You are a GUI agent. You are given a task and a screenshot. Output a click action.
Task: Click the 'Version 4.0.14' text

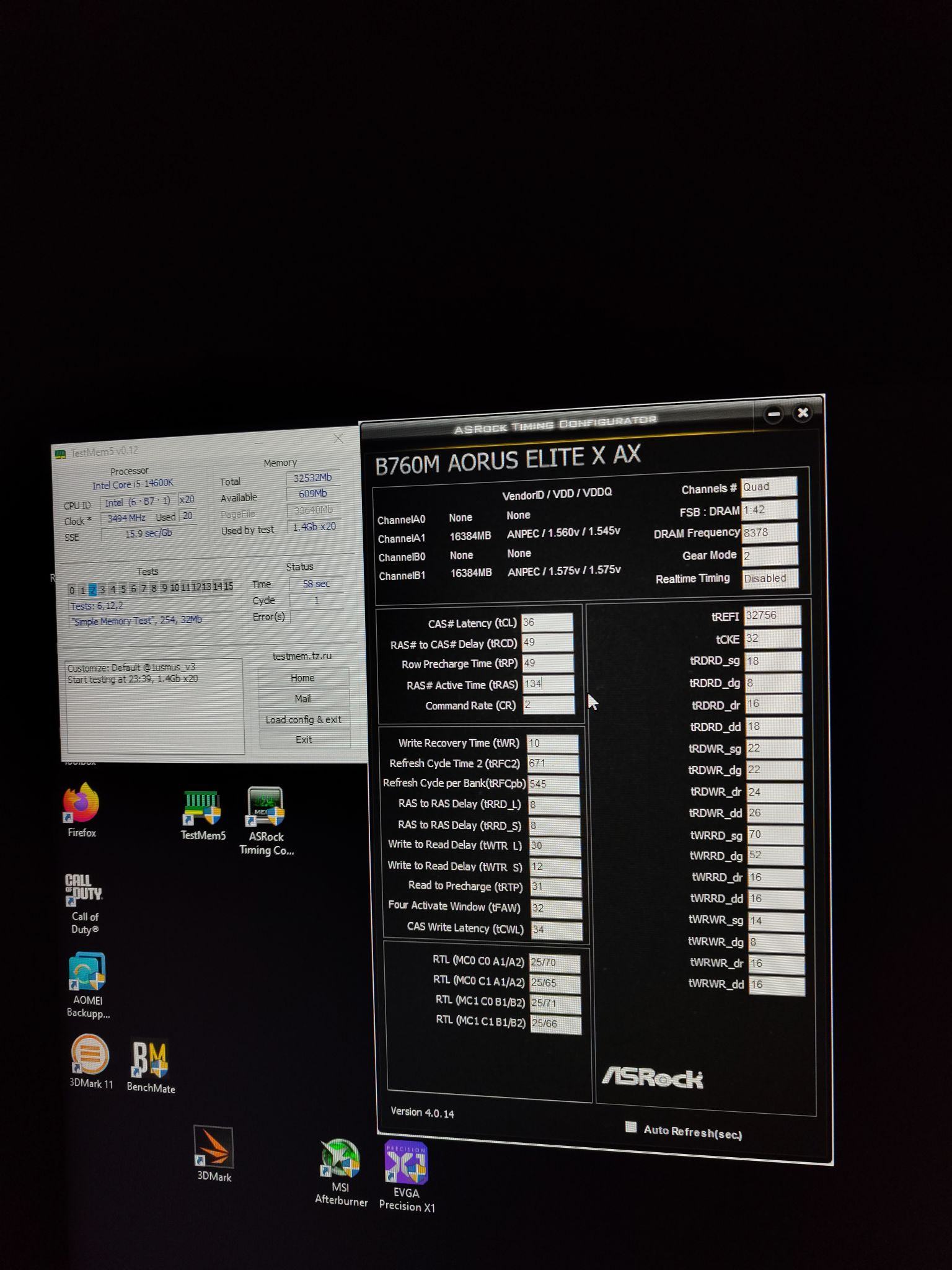[422, 1112]
